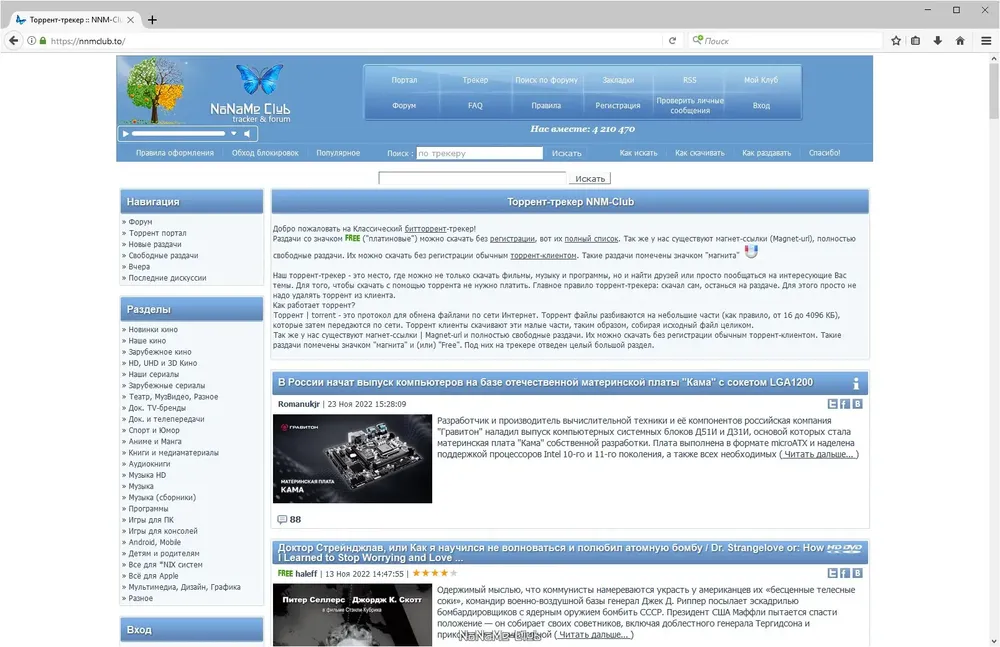Go to the Регистрация menu item
1000x647 pixels.
pyautogui.click(x=617, y=105)
